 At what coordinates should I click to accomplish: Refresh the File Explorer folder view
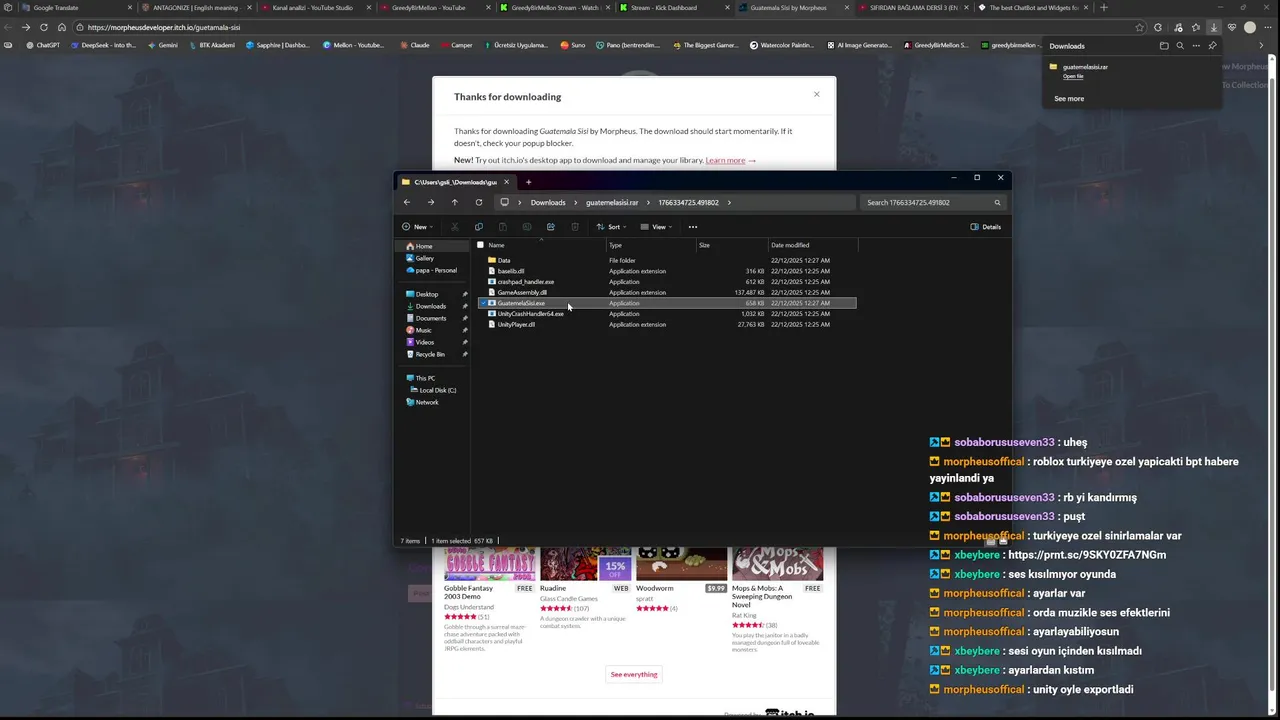tap(479, 202)
